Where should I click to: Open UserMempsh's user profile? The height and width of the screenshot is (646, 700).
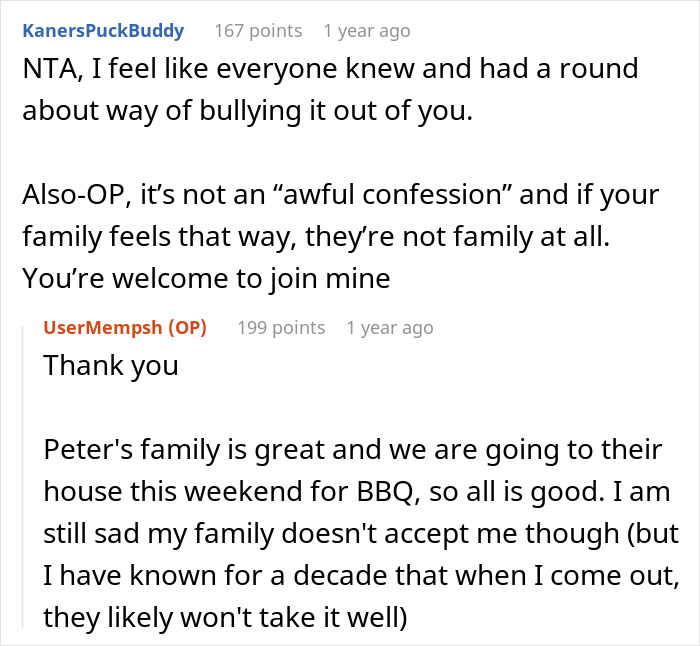103,328
